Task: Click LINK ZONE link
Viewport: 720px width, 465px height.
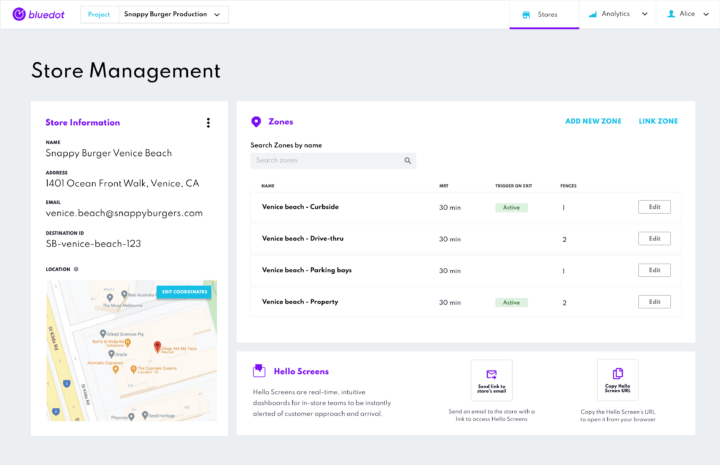Action: [x=658, y=121]
